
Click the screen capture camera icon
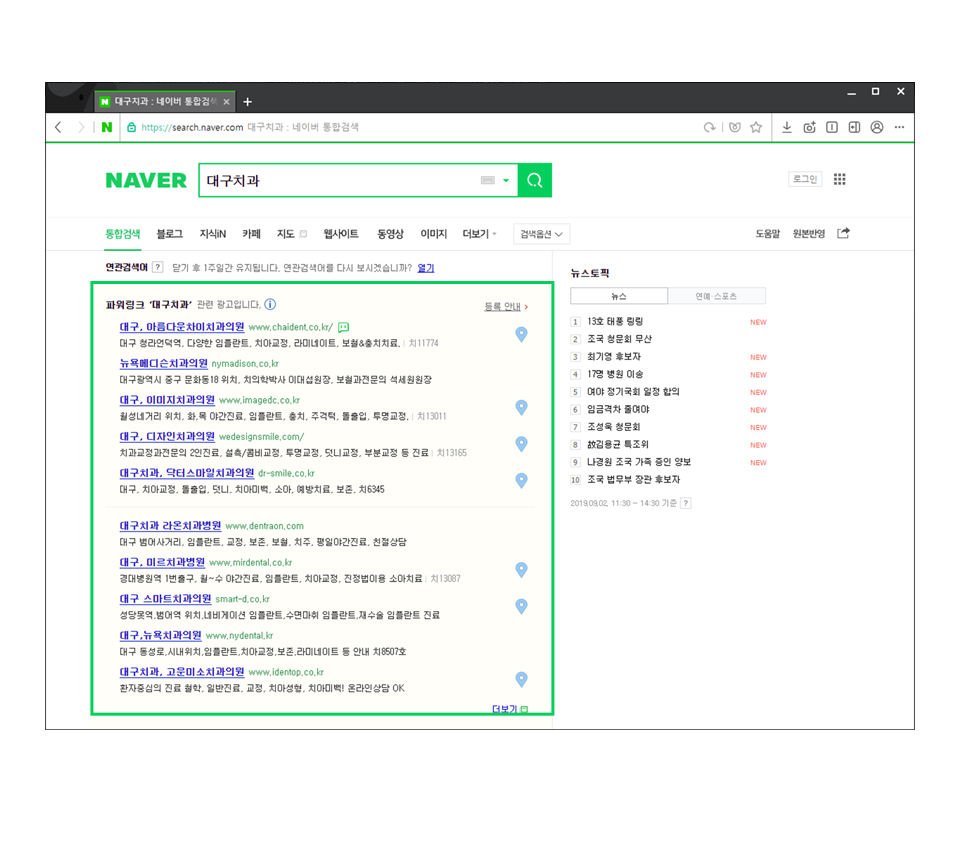[809, 127]
